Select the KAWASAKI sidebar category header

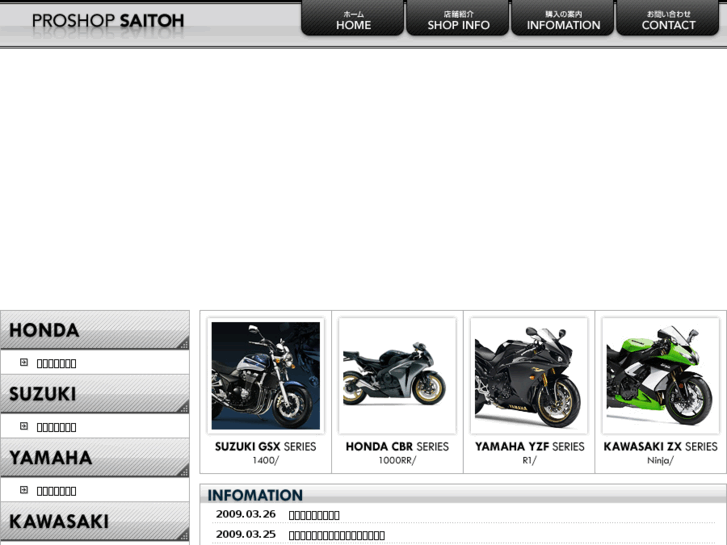click(x=95, y=521)
